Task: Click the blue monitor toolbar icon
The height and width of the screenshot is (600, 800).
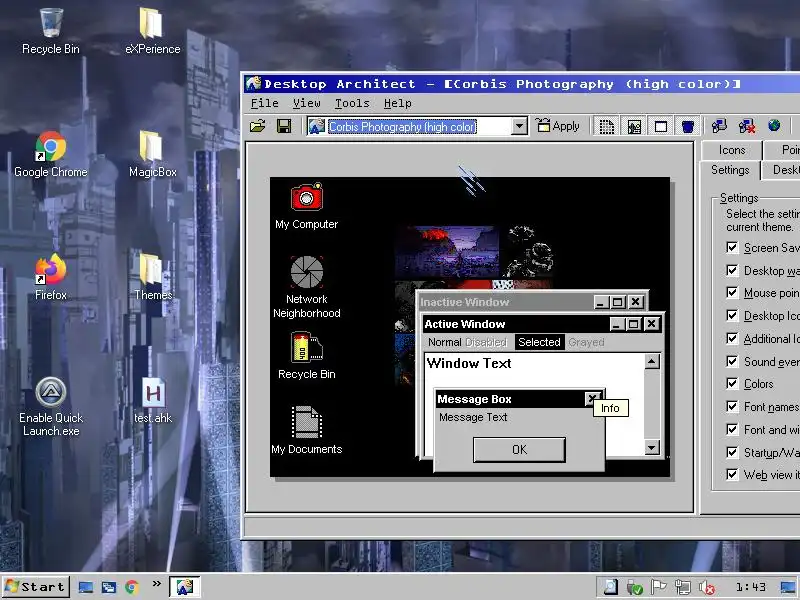Action: tap(719, 126)
